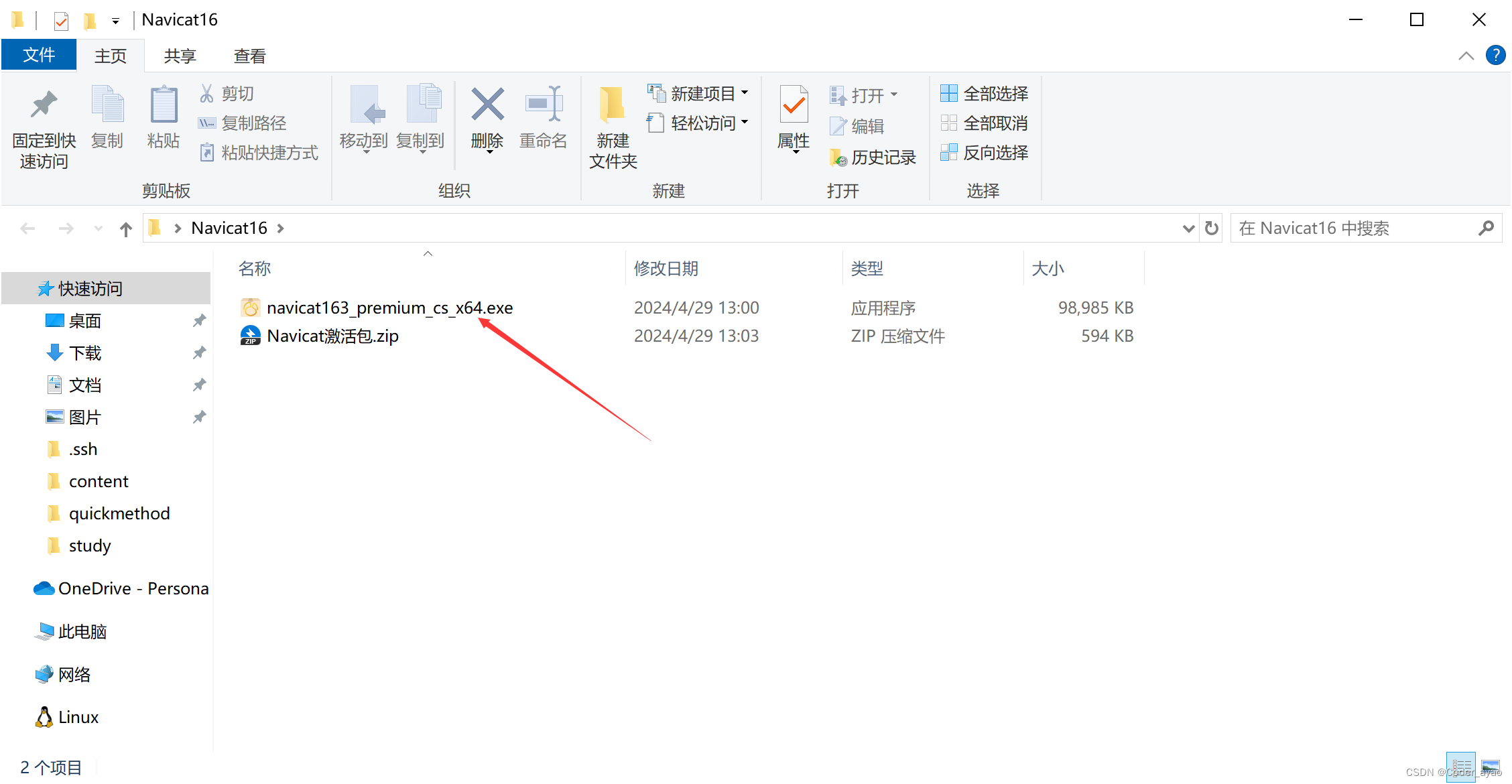1512x784 pixels.
Task: Edit the selected file
Action: coord(857,126)
